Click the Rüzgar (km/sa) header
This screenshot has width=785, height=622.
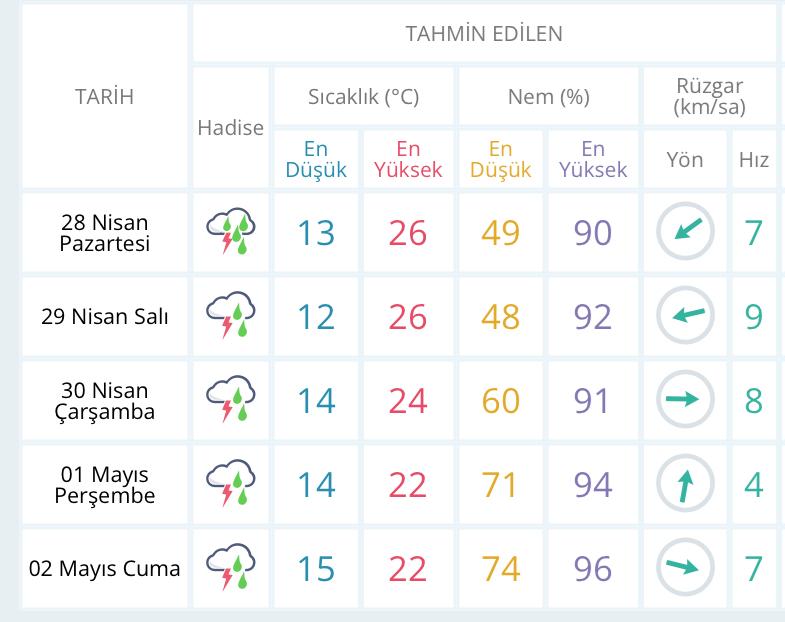710,97
